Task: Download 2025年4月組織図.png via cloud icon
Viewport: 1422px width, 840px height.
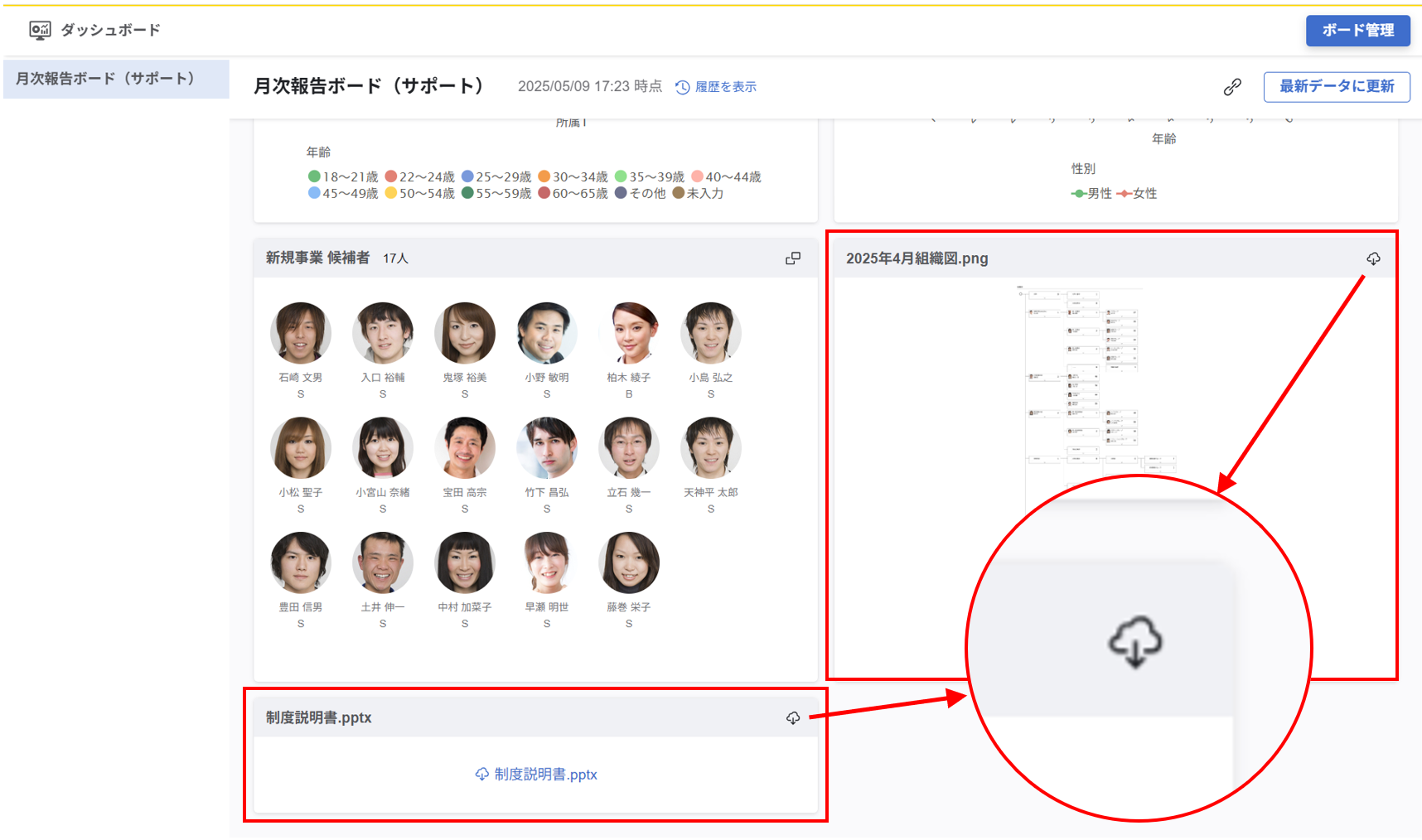Action: tap(1373, 259)
